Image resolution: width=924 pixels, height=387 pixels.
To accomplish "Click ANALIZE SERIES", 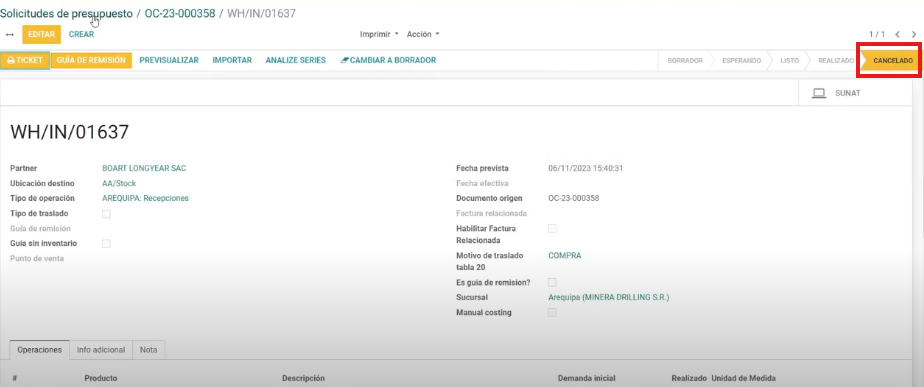I will 296,60.
